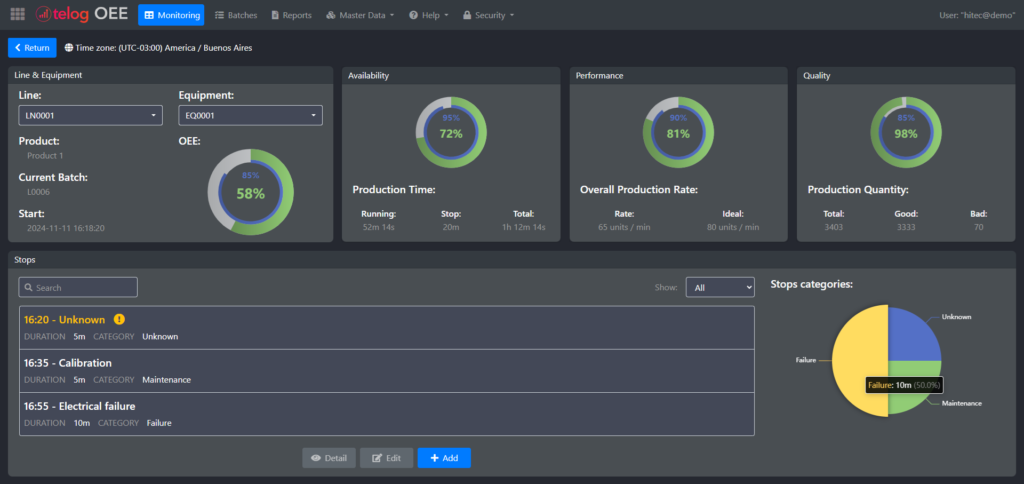Click the telog OEE logo

point(83,15)
